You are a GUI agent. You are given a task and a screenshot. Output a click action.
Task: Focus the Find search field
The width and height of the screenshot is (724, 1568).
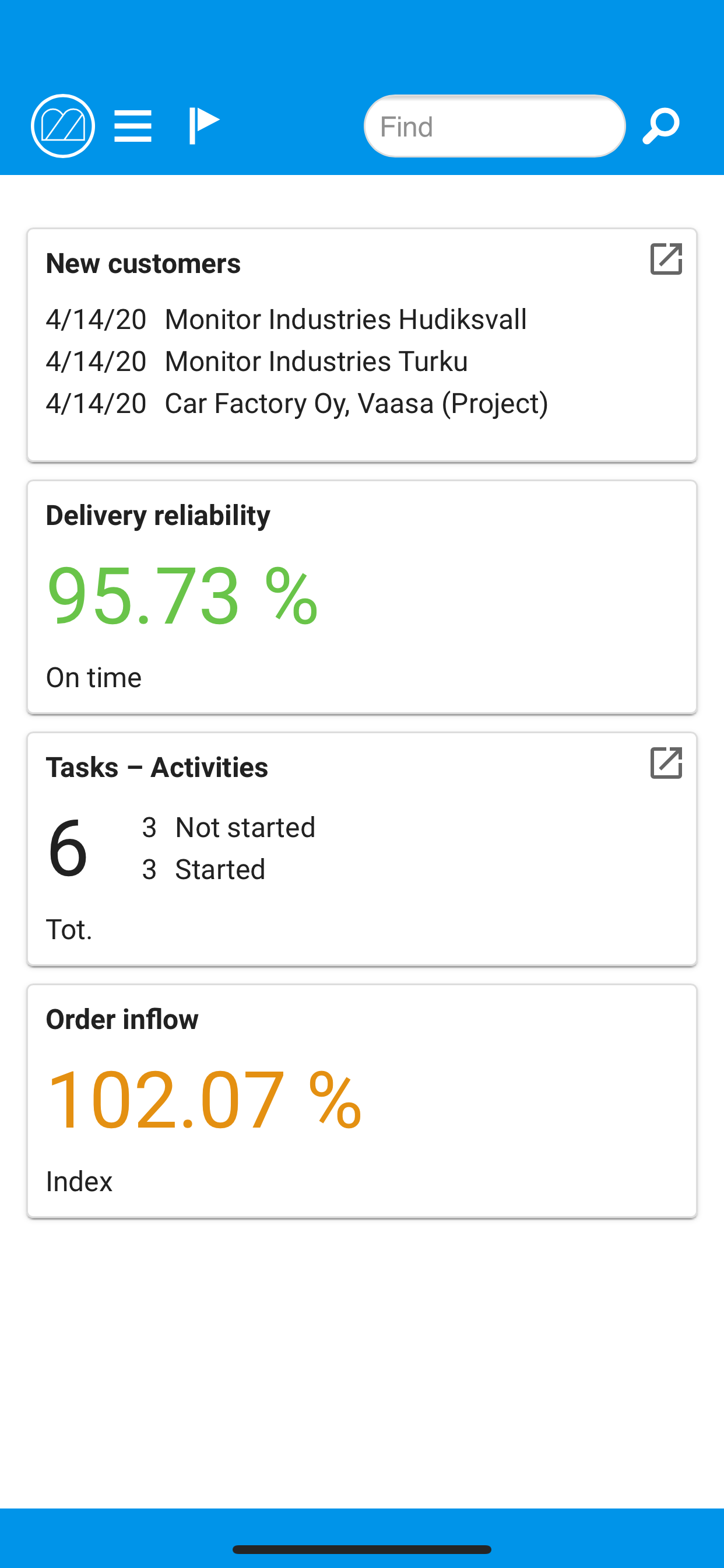(495, 126)
